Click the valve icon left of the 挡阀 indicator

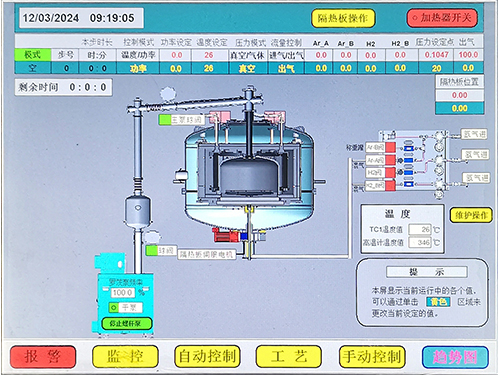click(152, 237)
